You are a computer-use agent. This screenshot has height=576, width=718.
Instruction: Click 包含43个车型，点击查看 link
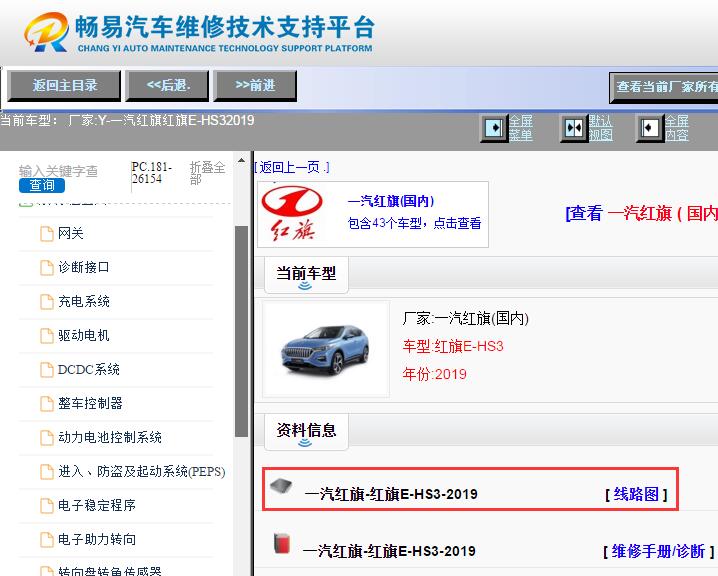(414, 223)
